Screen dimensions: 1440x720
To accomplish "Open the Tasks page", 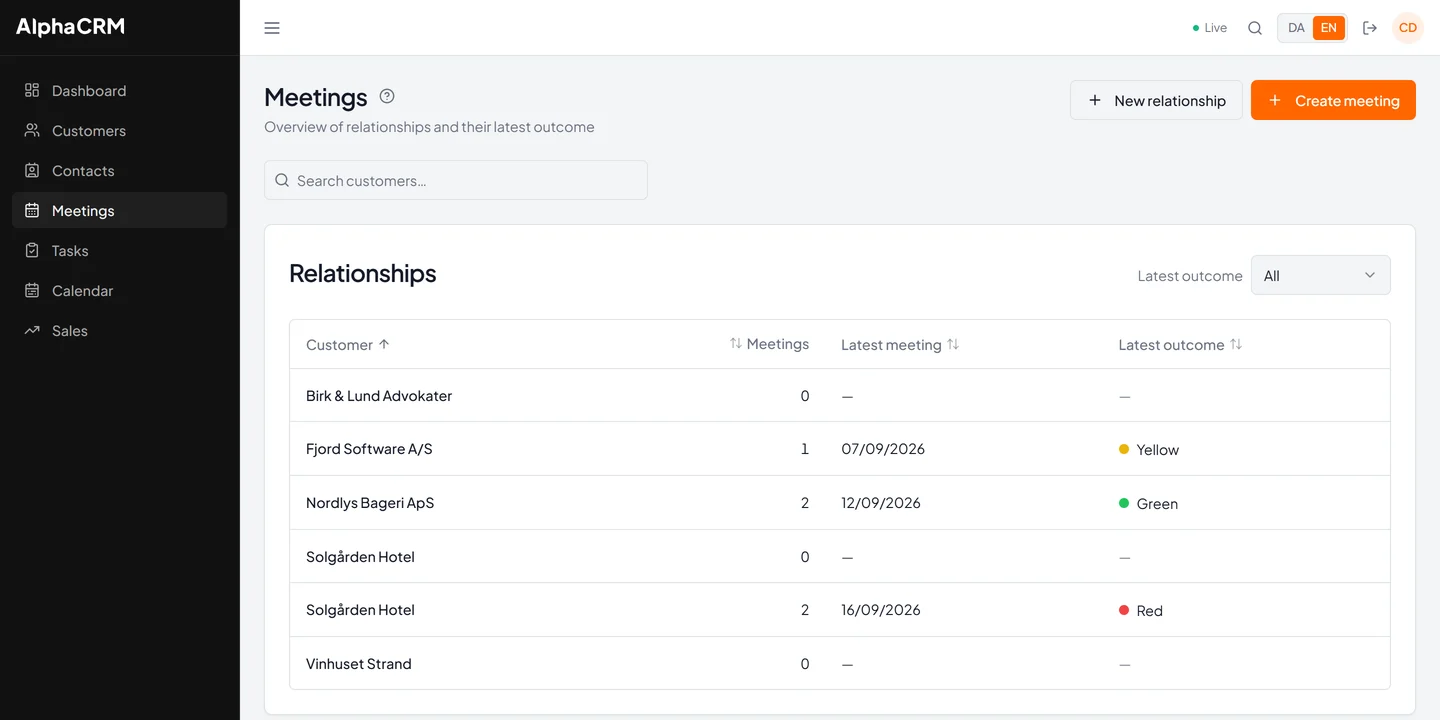I will pyautogui.click(x=119, y=251).
